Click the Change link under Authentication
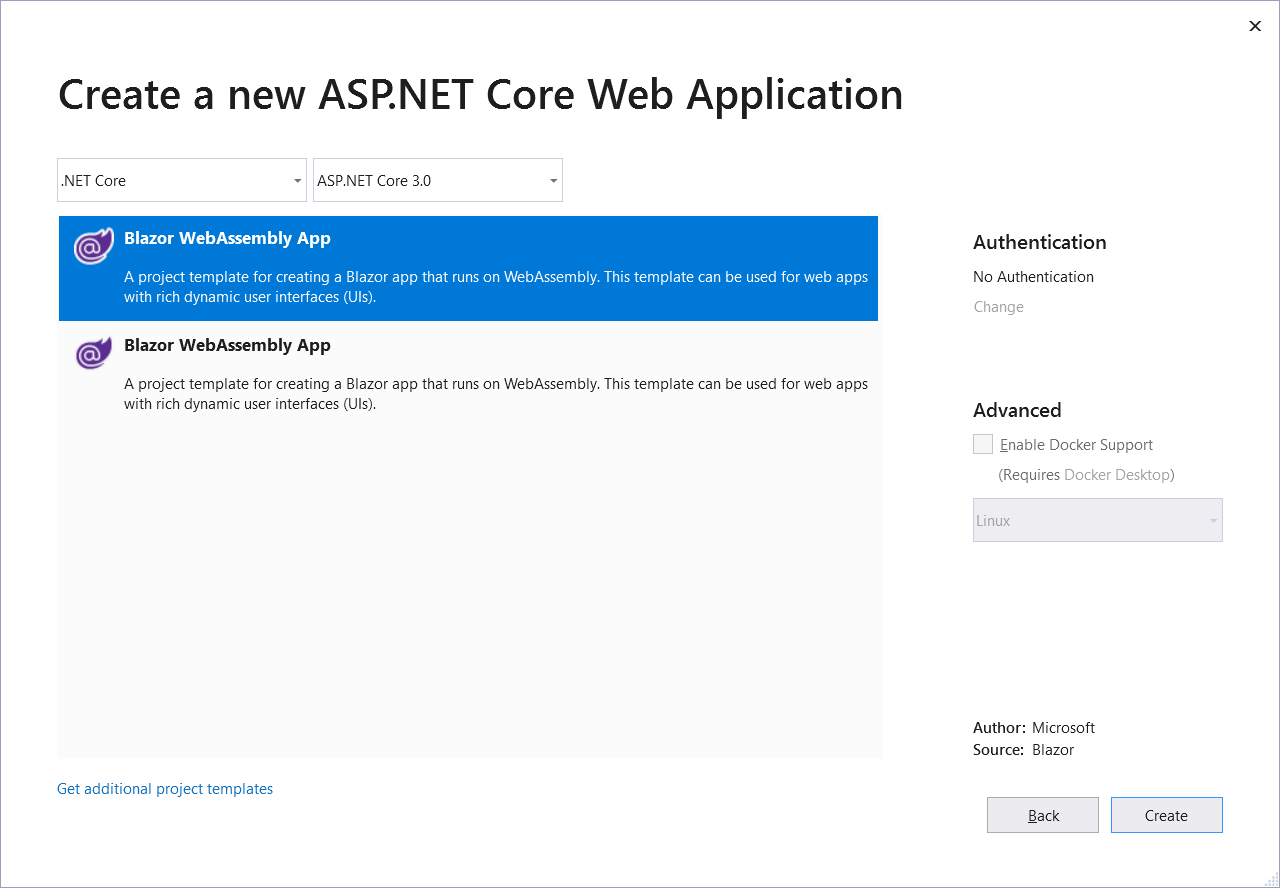Screen dimensions: 1280x888 997,307
